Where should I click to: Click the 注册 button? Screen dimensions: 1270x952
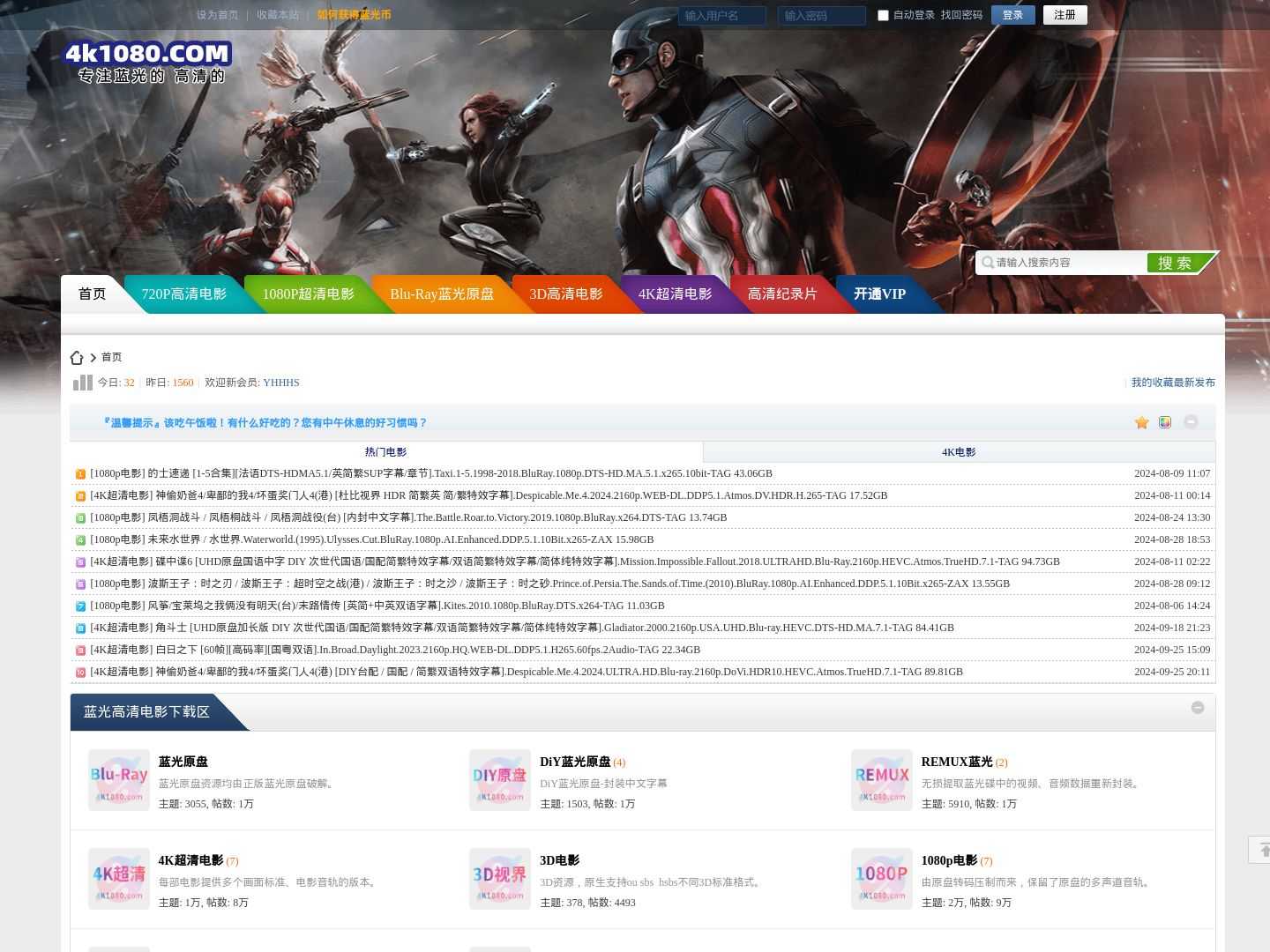click(x=1065, y=15)
